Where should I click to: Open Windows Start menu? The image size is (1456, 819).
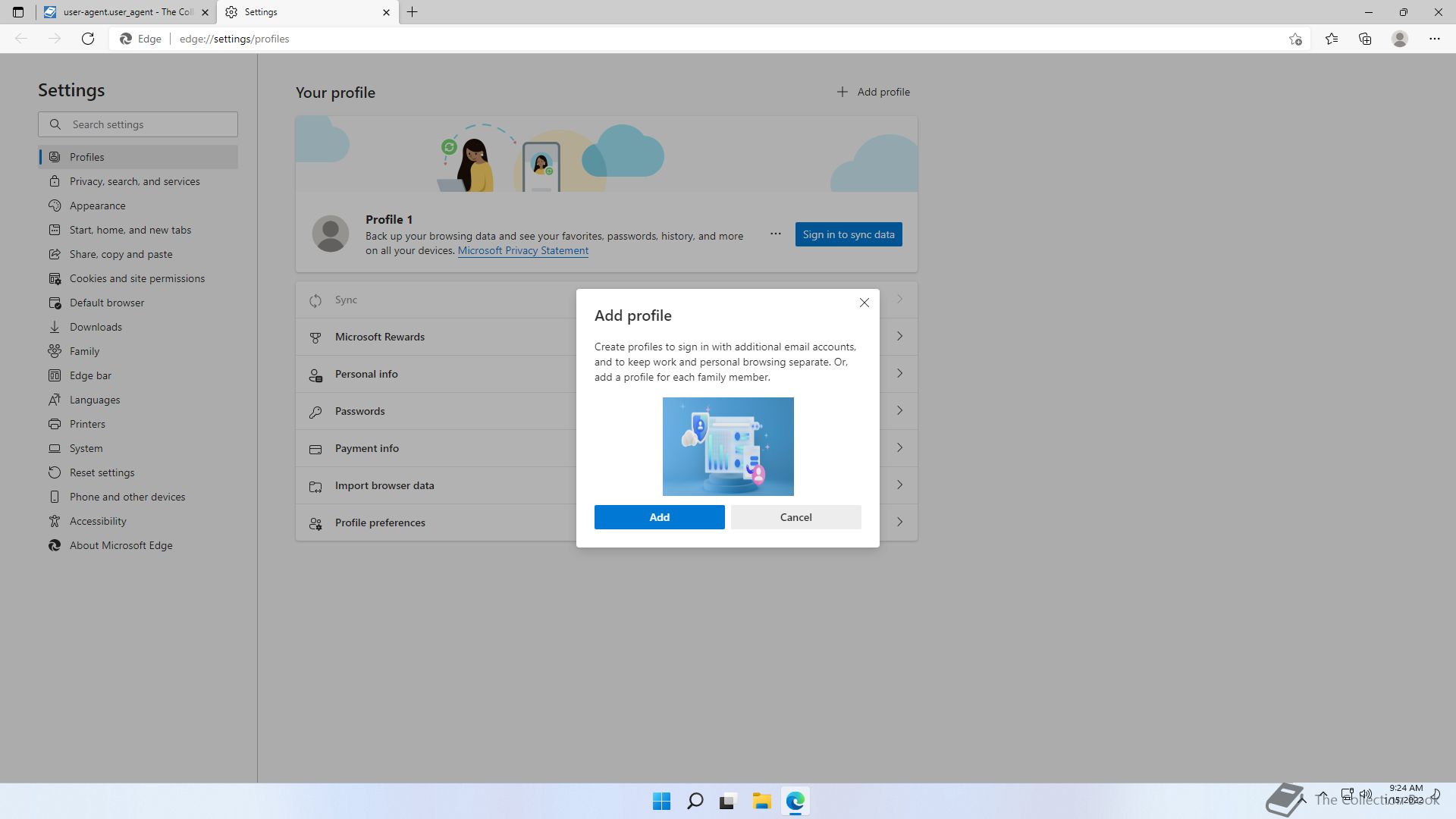661,801
